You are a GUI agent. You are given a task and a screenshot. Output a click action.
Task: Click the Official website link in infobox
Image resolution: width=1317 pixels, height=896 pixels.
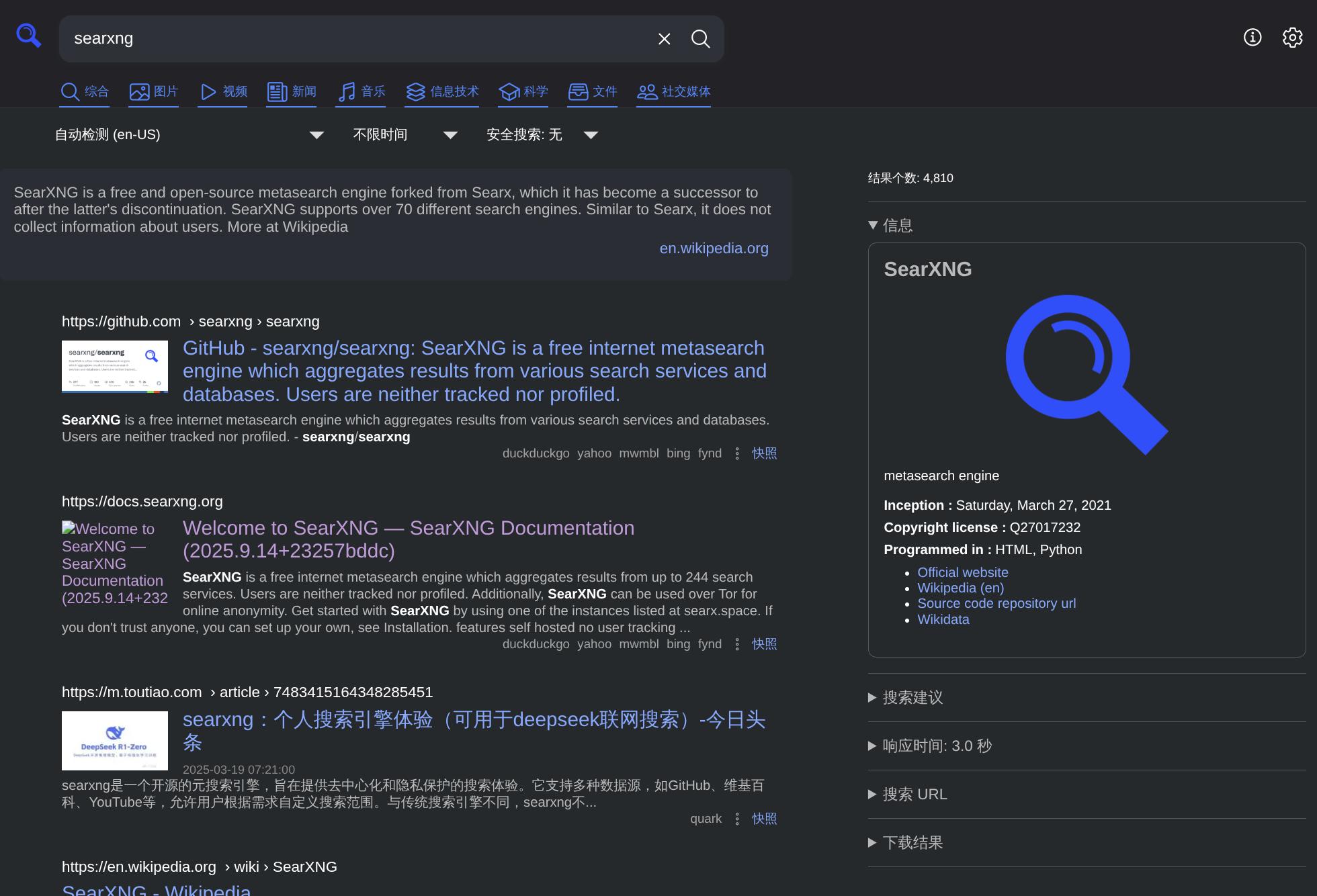tap(962, 572)
